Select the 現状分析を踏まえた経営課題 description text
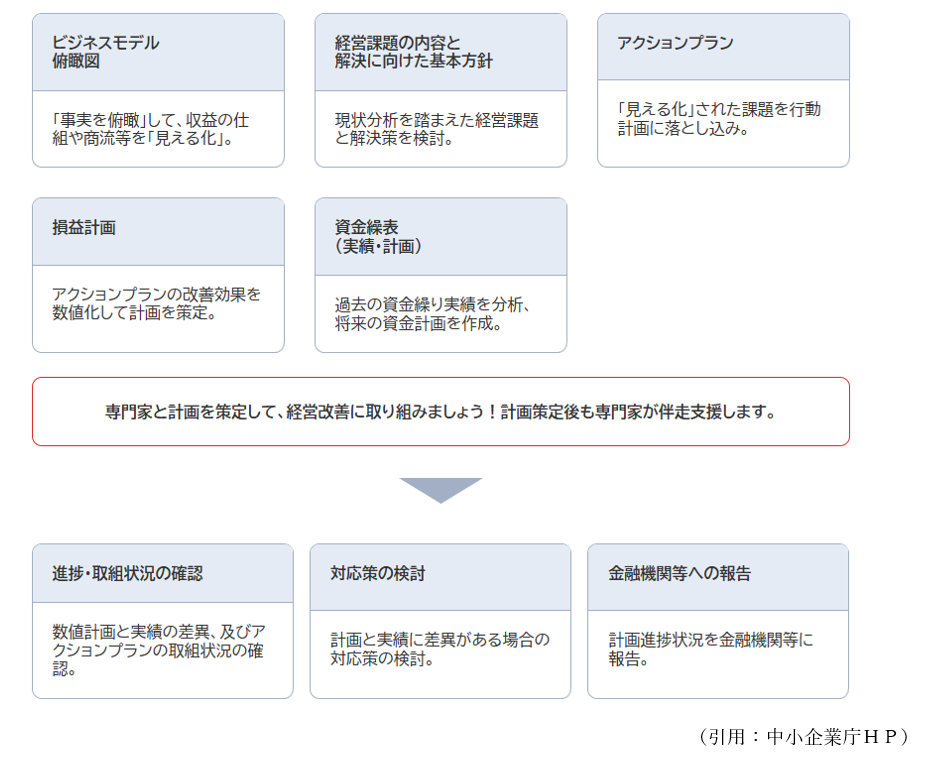 click(436, 129)
